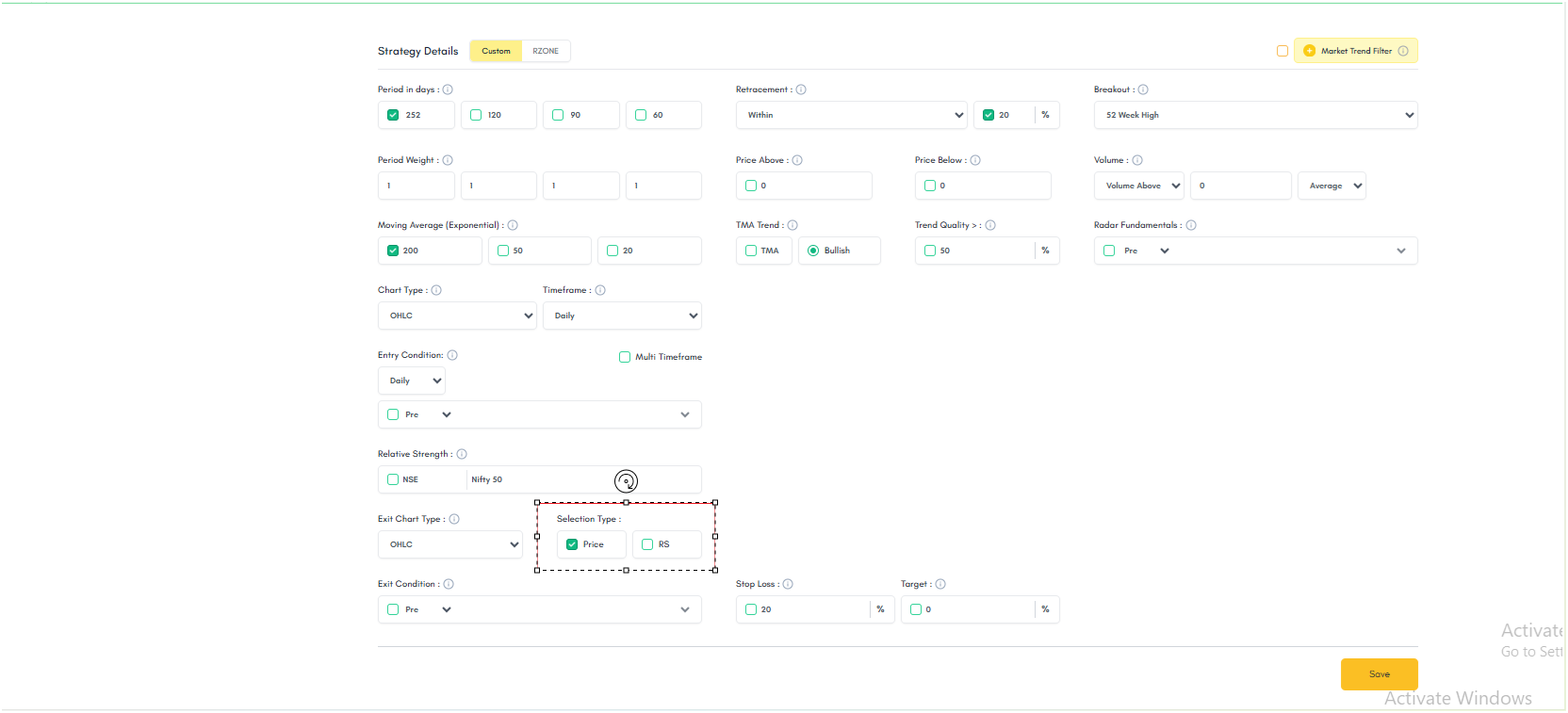The image size is (1568, 713).
Task: Click the Market Trend Filter button
Action: point(1356,51)
